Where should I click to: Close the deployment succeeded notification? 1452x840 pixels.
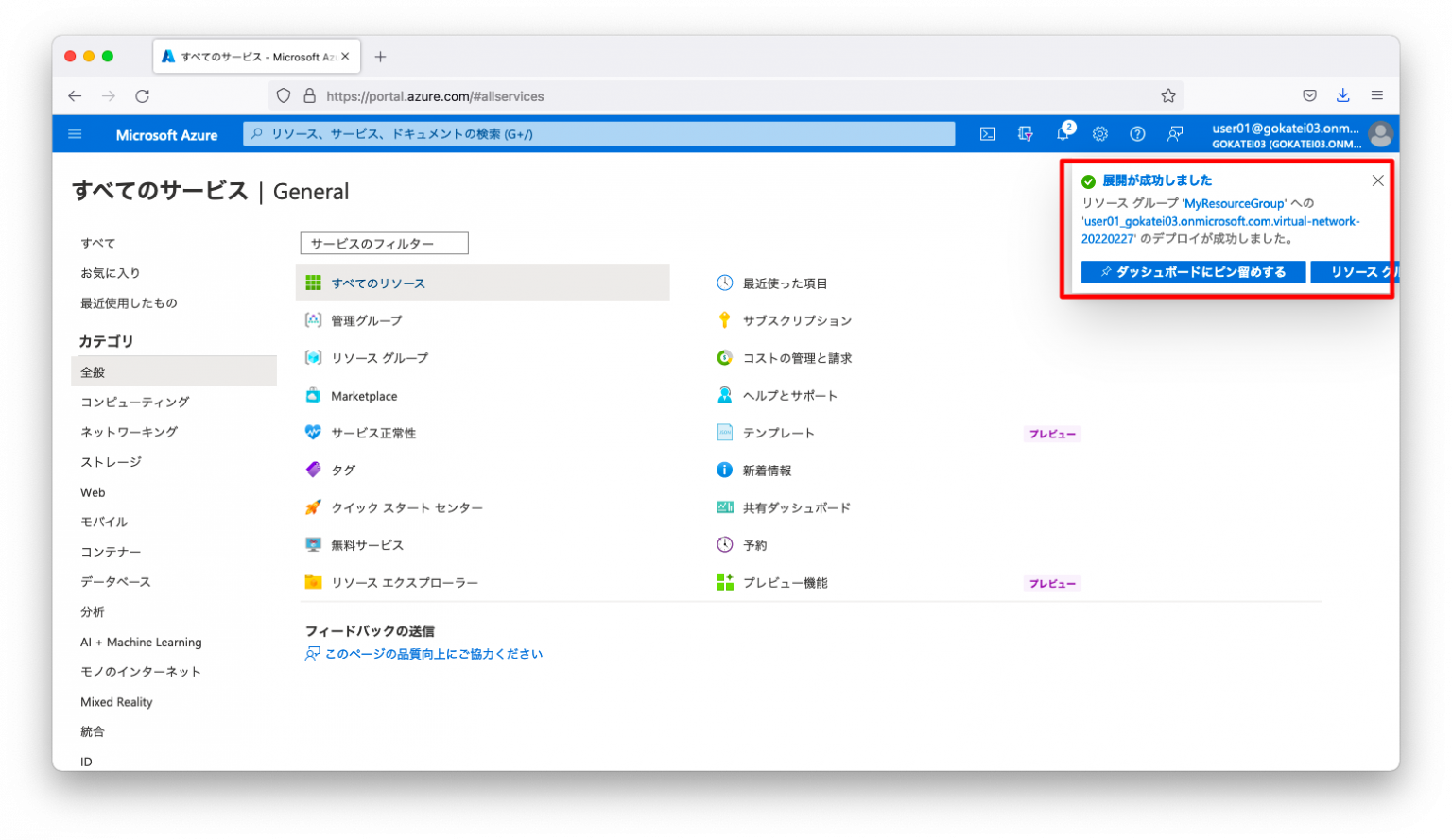click(x=1377, y=180)
